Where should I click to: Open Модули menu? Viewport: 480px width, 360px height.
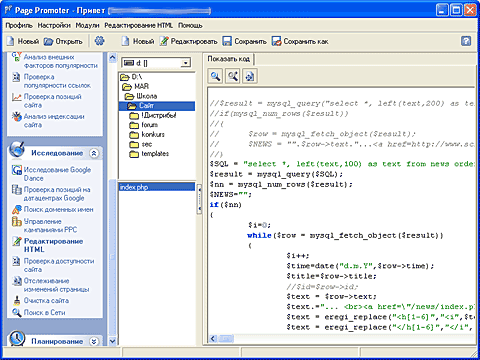coord(87,25)
